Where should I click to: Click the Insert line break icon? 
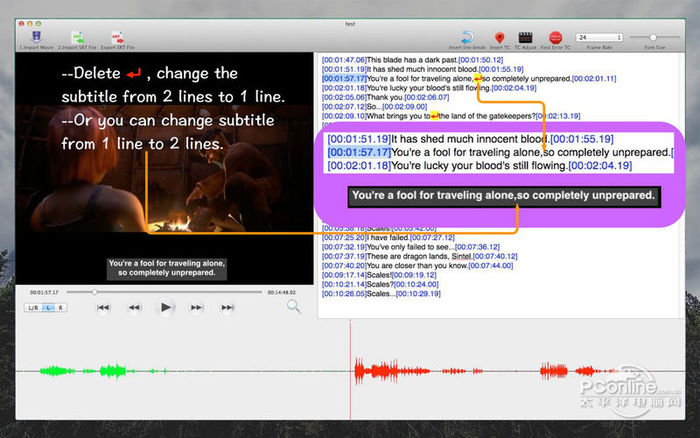(468, 37)
